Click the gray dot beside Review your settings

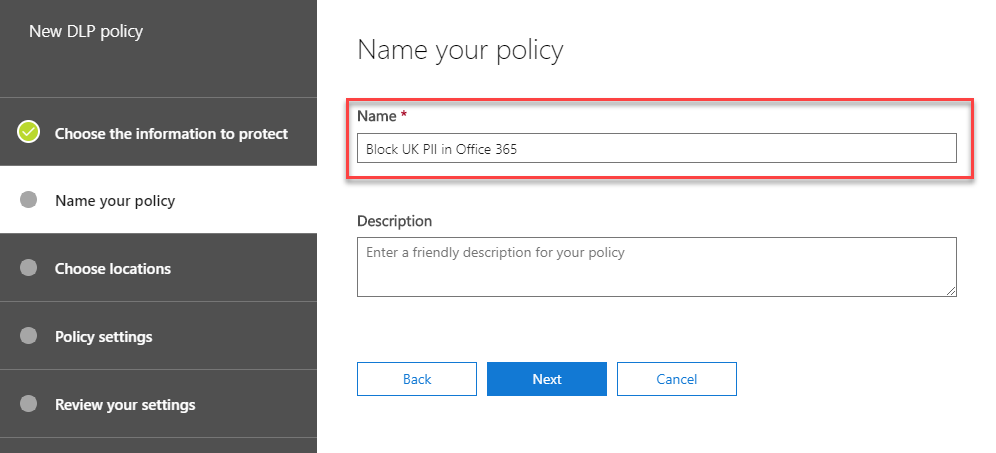pyautogui.click(x=29, y=404)
